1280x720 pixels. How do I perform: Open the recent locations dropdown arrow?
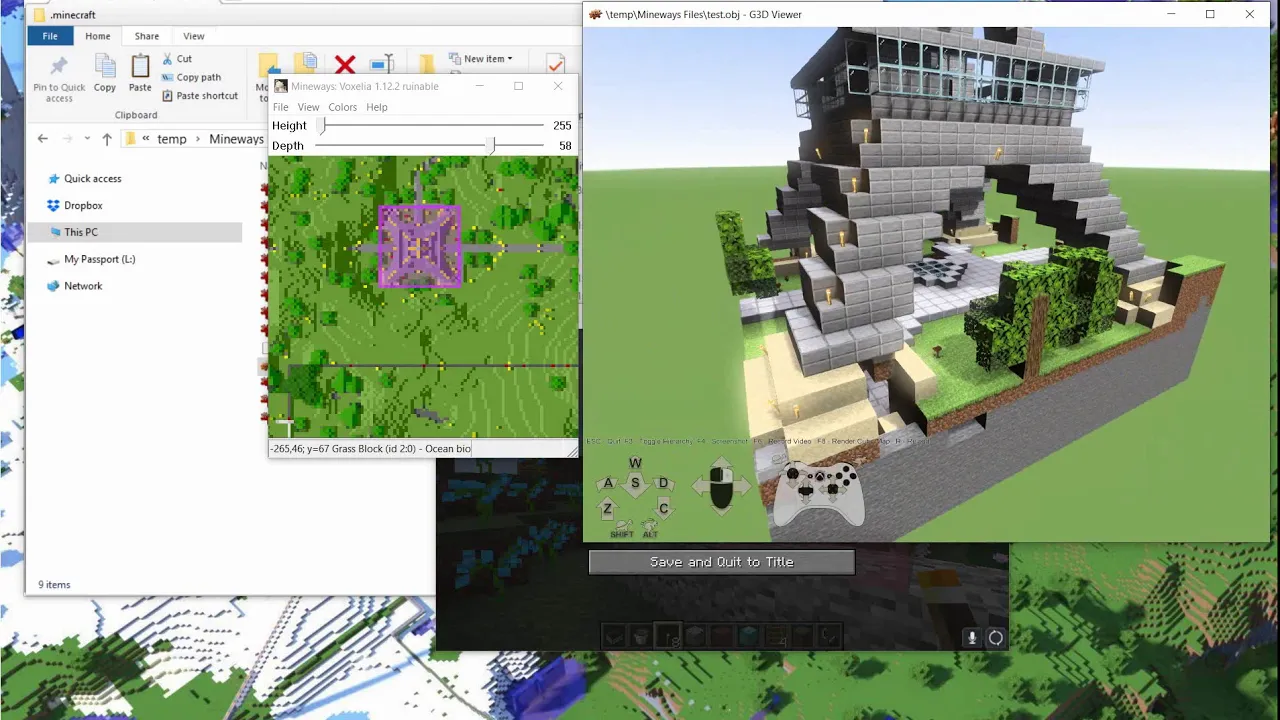pos(87,139)
